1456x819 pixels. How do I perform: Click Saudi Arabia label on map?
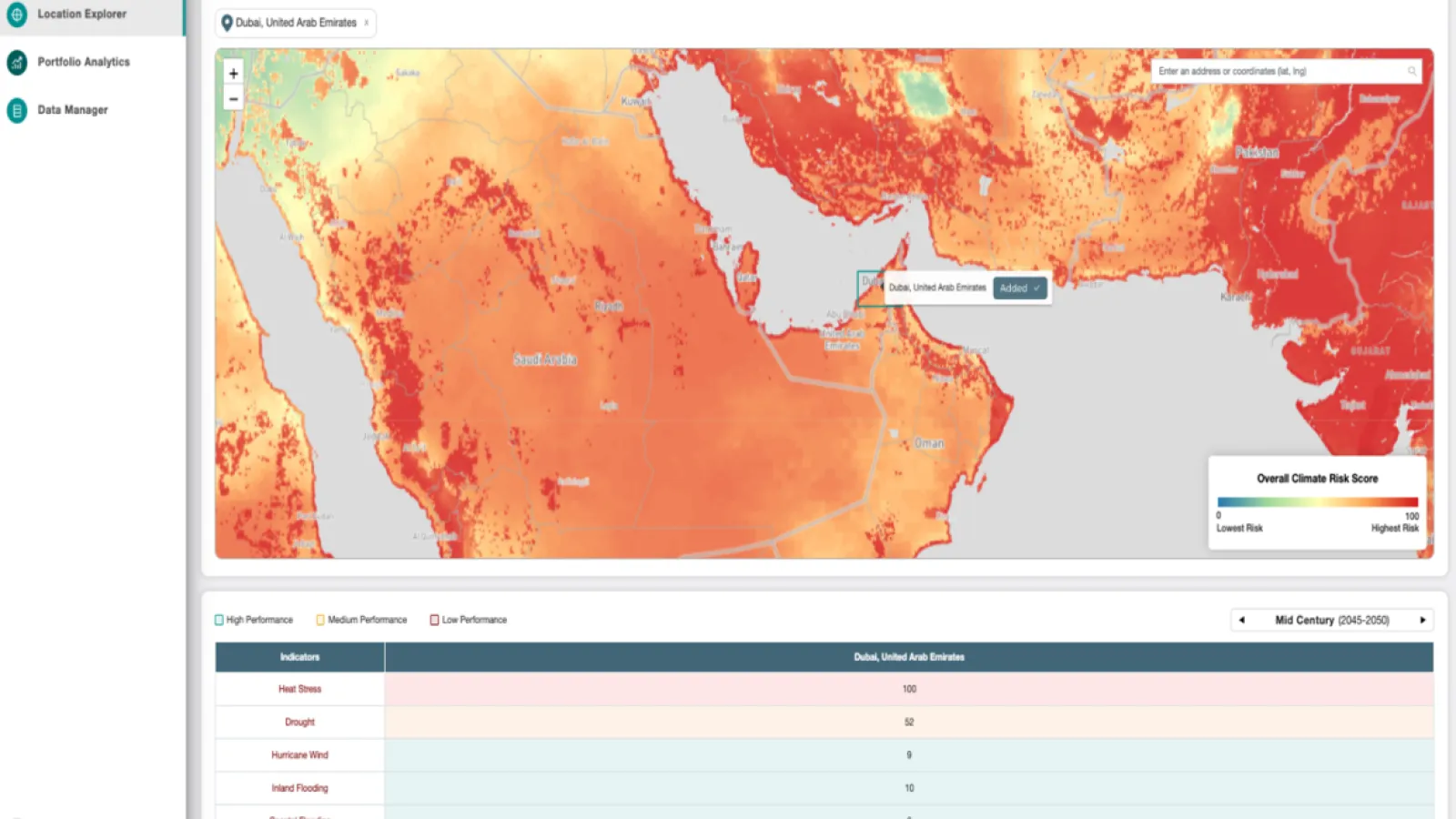[545, 359]
